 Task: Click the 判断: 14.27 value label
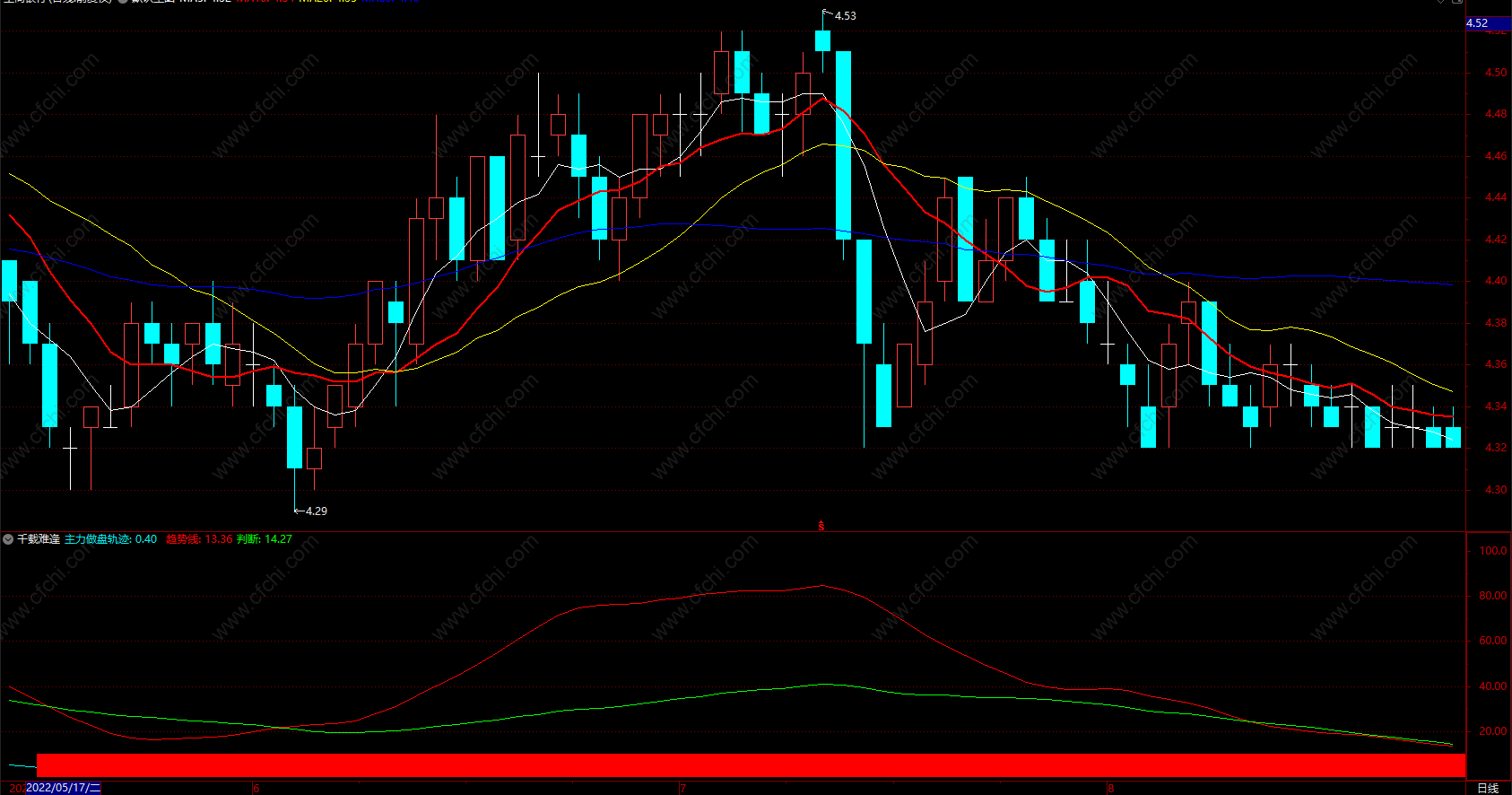point(265,539)
